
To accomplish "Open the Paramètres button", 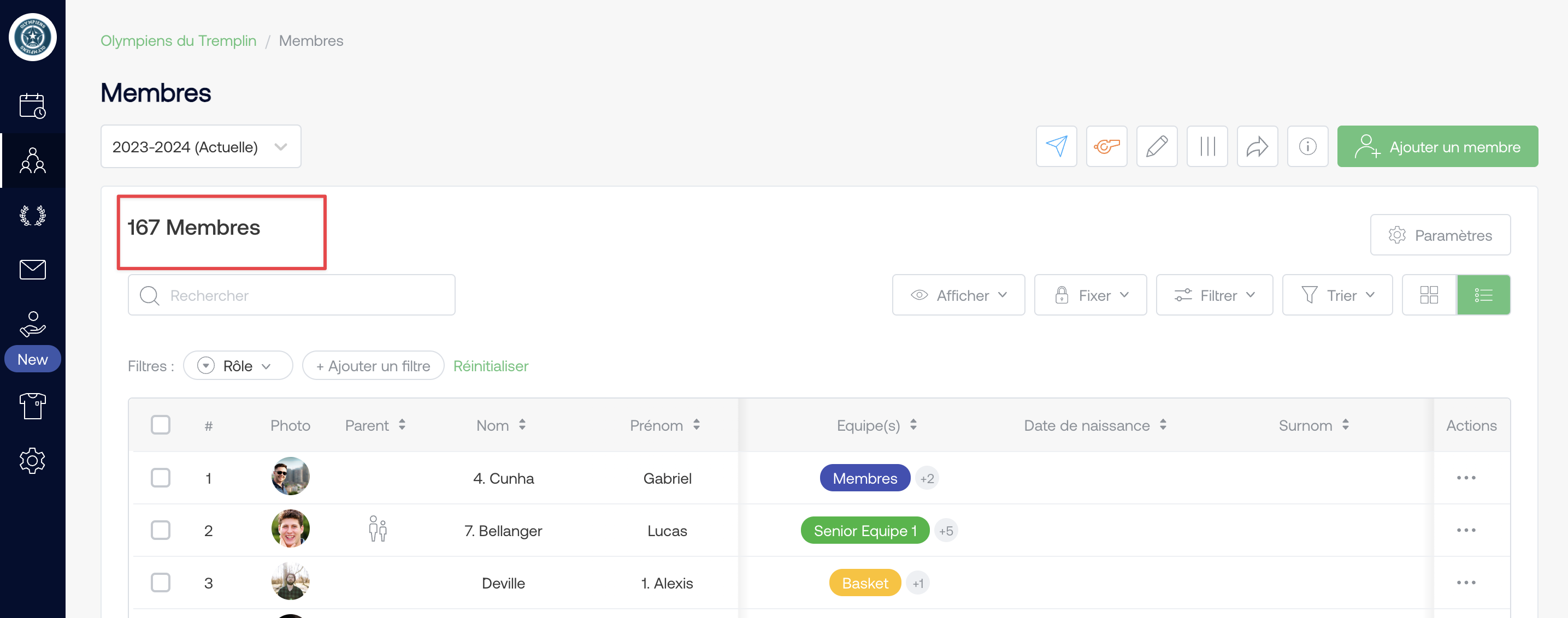I will pos(1440,235).
